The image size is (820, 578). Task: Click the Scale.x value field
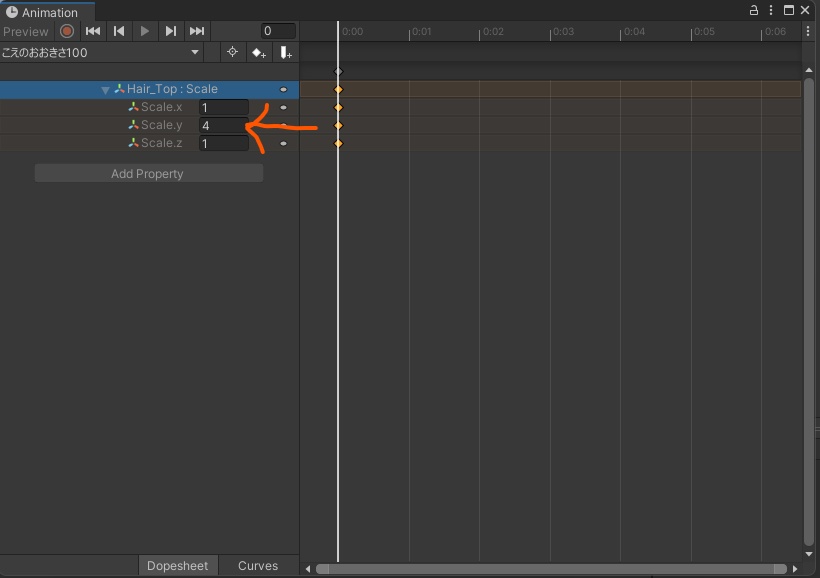(x=223, y=107)
